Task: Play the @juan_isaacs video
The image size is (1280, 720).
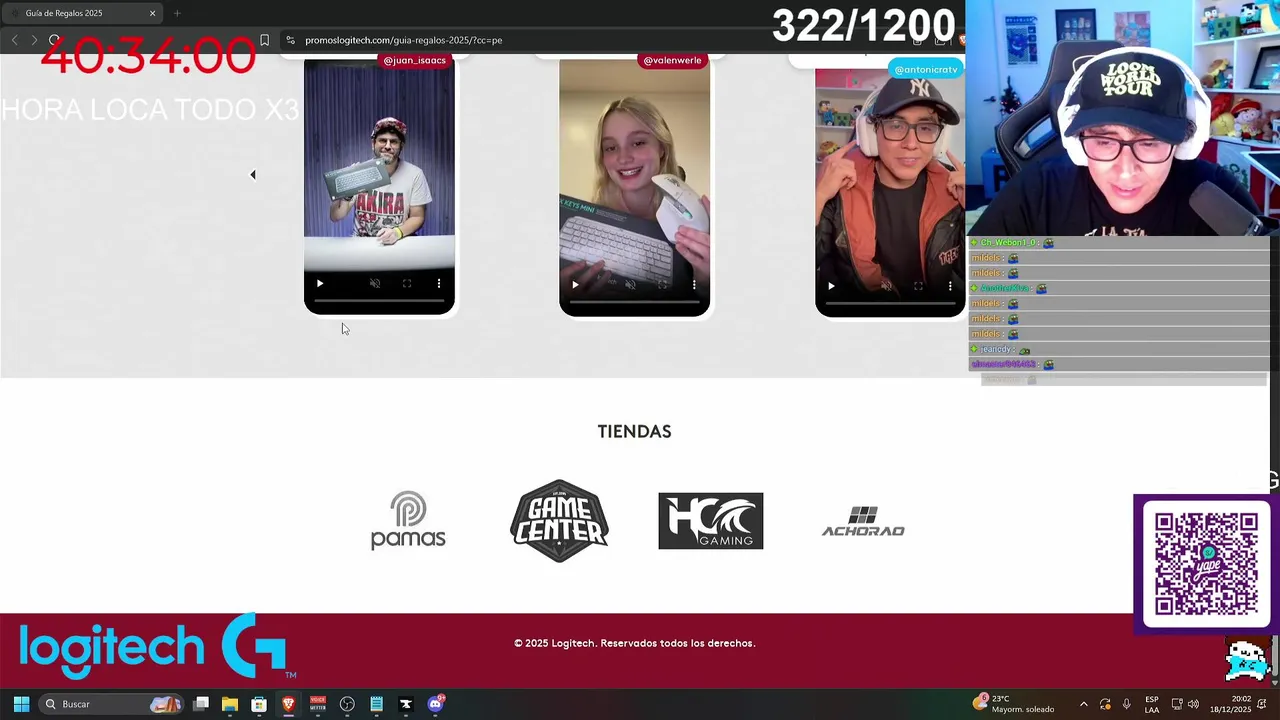Action: point(320,284)
